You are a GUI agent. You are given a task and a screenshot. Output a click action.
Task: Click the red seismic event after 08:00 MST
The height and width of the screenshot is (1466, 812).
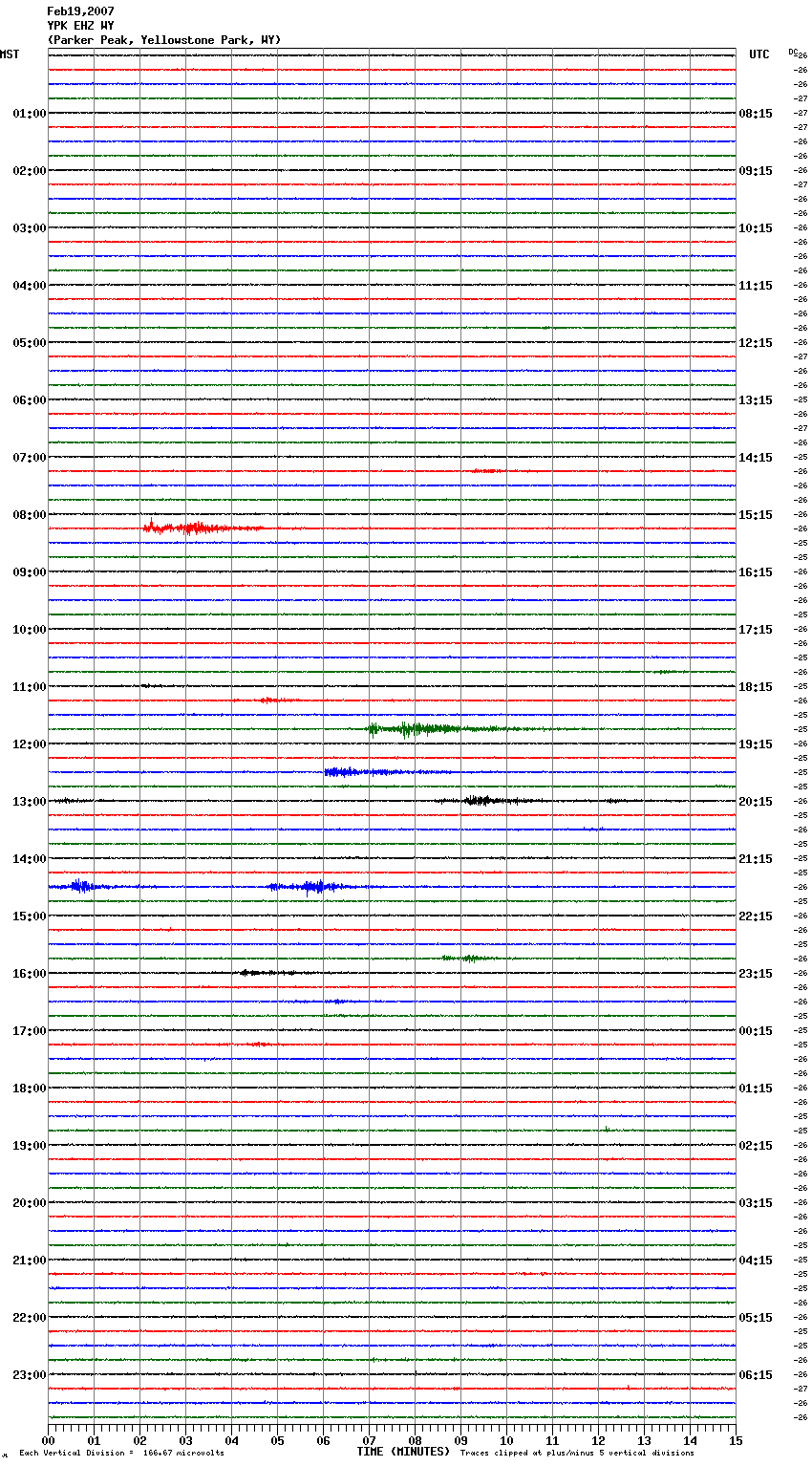pyautogui.click(x=203, y=528)
